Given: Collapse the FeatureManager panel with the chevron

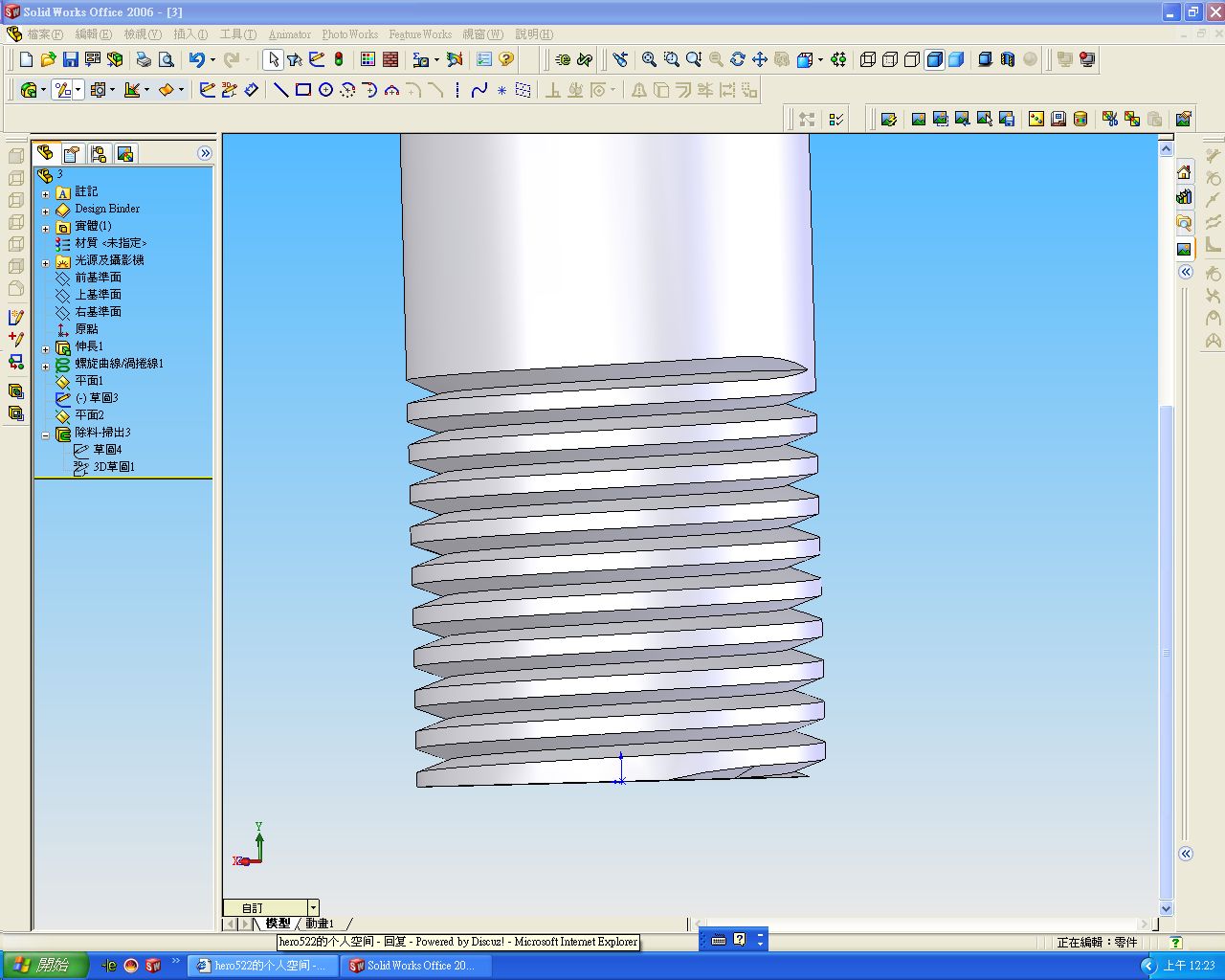Looking at the screenshot, I should coord(205,153).
